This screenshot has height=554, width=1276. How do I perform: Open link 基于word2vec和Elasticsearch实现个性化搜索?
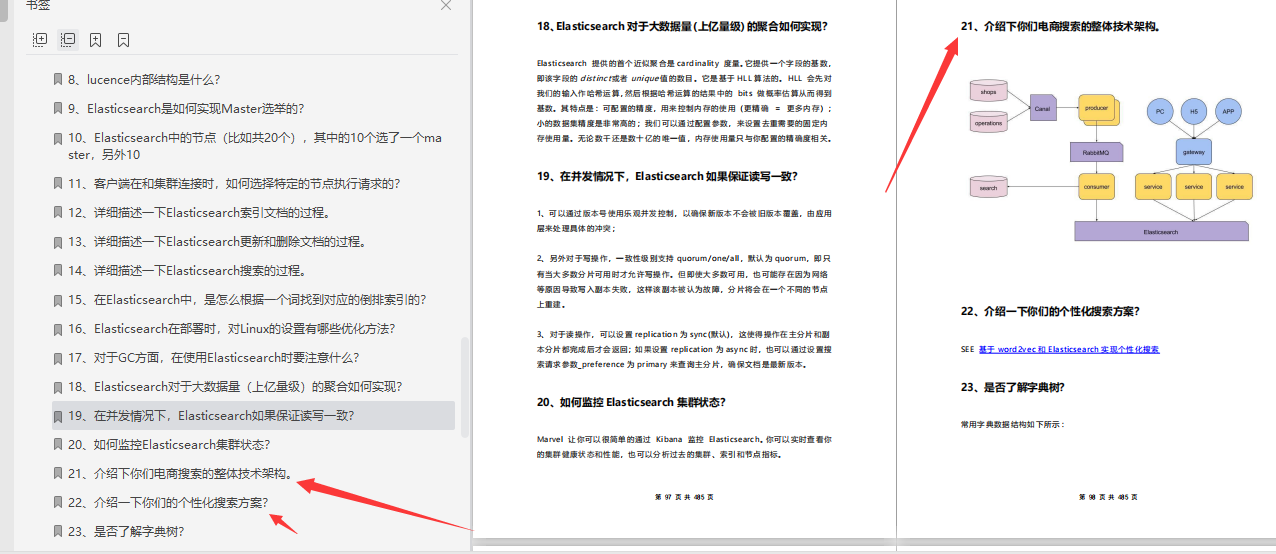point(1069,349)
